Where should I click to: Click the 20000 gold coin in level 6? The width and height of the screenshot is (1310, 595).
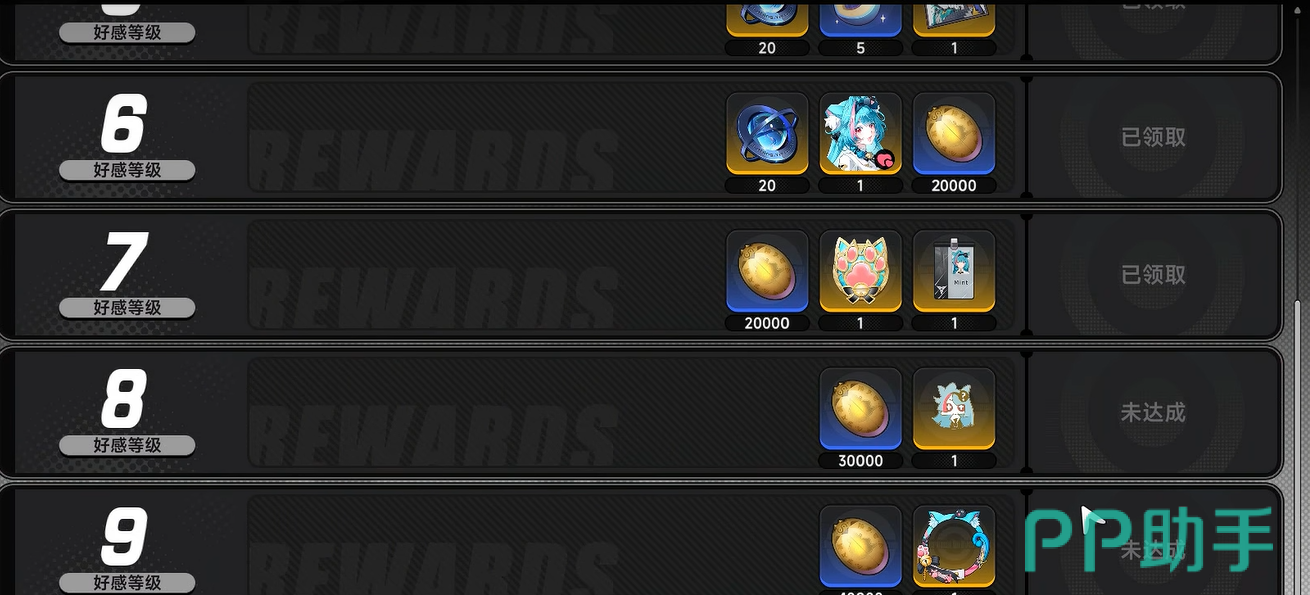coord(954,134)
